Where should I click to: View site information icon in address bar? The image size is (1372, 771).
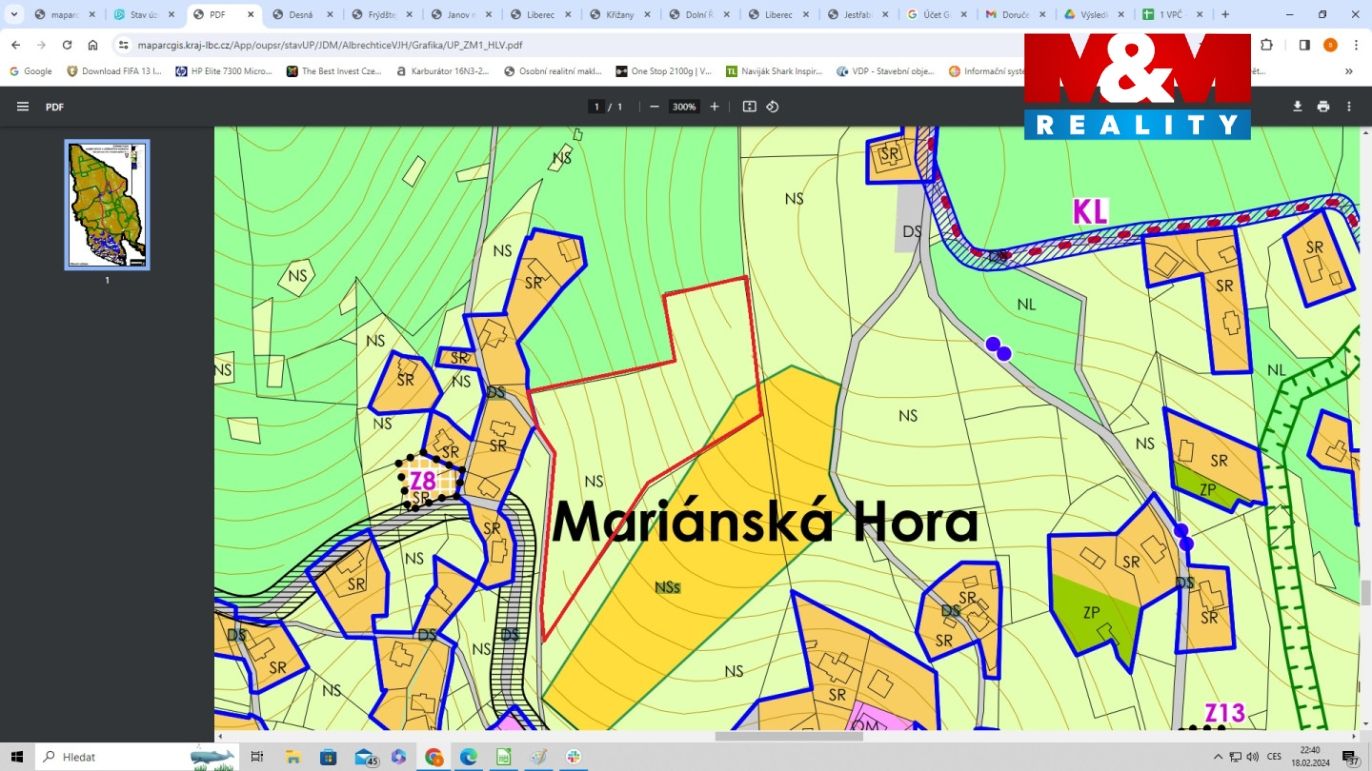click(x=123, y=45)
